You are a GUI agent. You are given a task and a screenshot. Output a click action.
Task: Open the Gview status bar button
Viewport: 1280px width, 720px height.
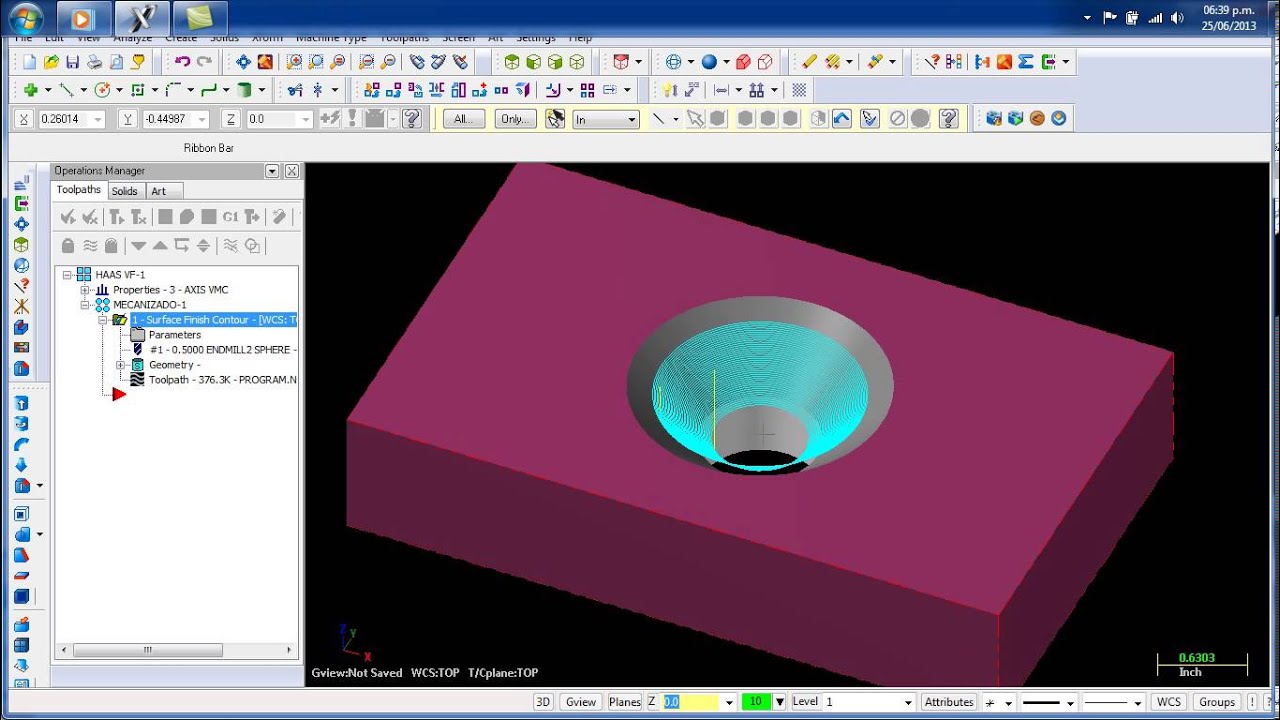pos(580,702)
